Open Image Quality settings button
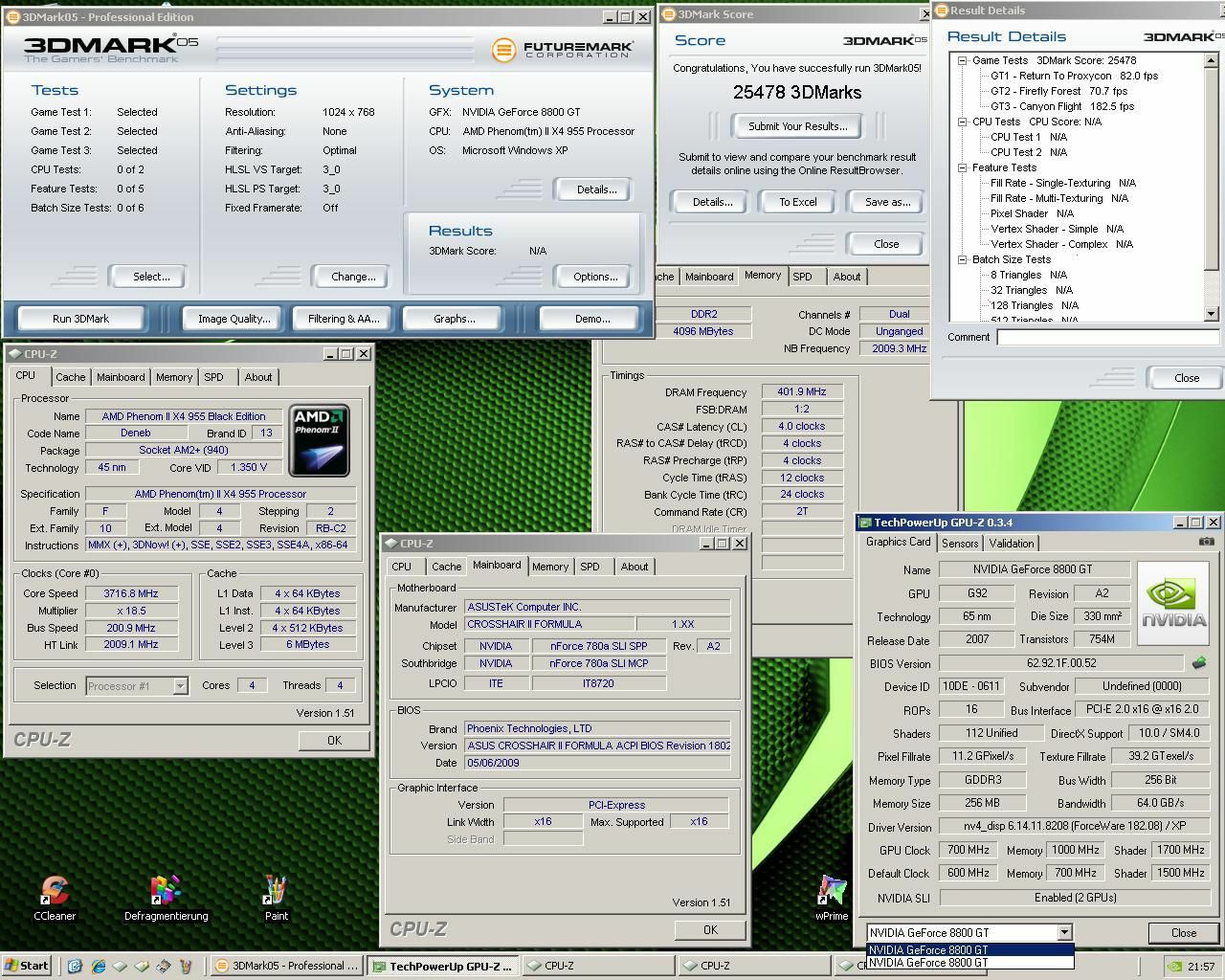 tap(234, 319)
